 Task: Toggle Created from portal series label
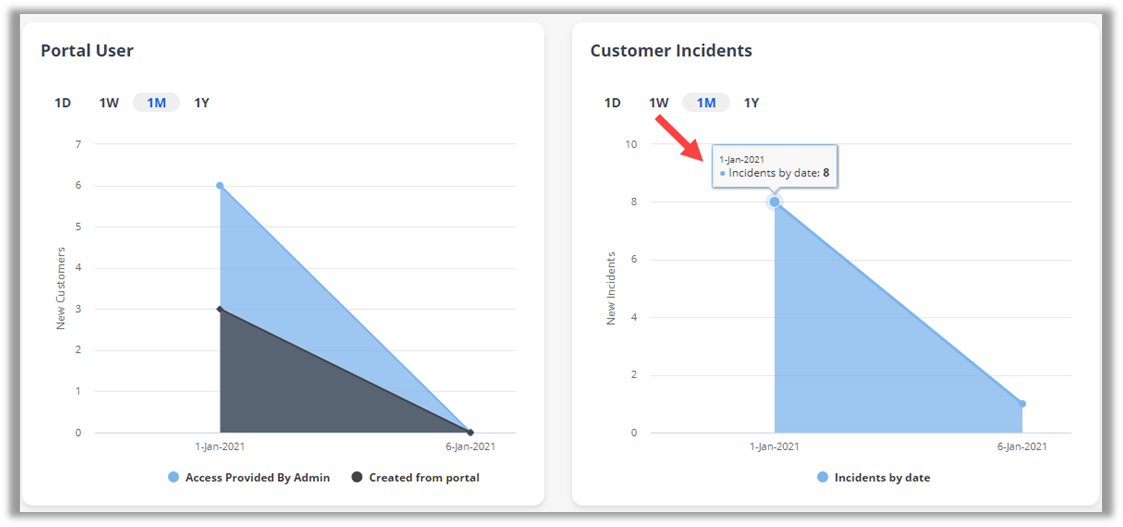(x=424, y=478)
